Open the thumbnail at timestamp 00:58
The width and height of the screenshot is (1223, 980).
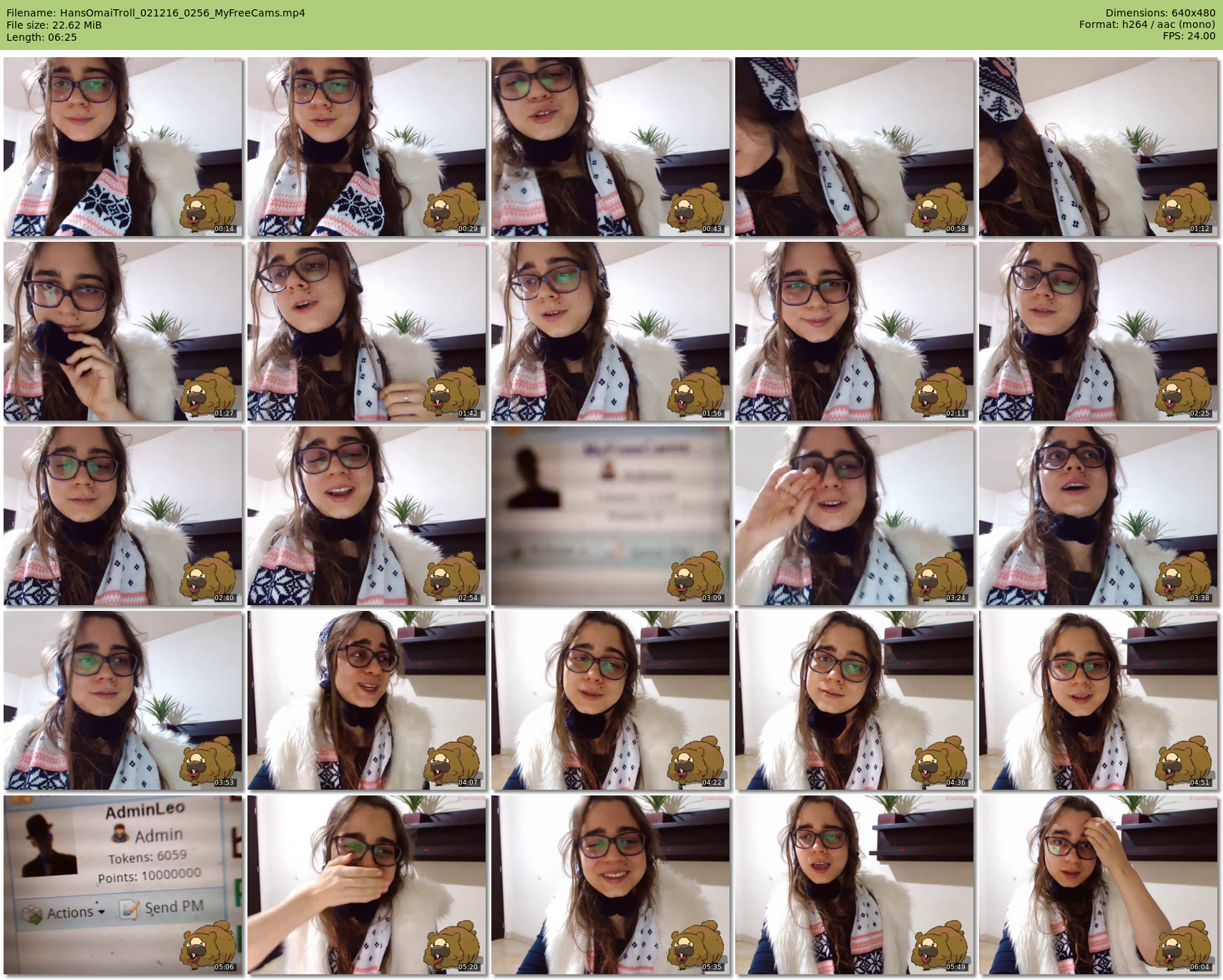point(855,147)
